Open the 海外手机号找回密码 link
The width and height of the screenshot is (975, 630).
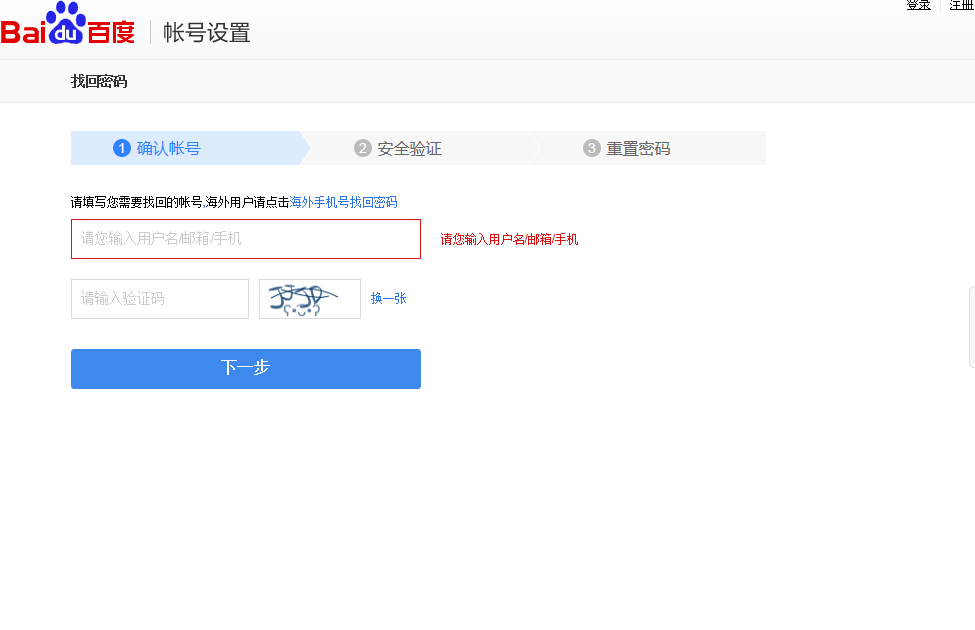(343, 202)
